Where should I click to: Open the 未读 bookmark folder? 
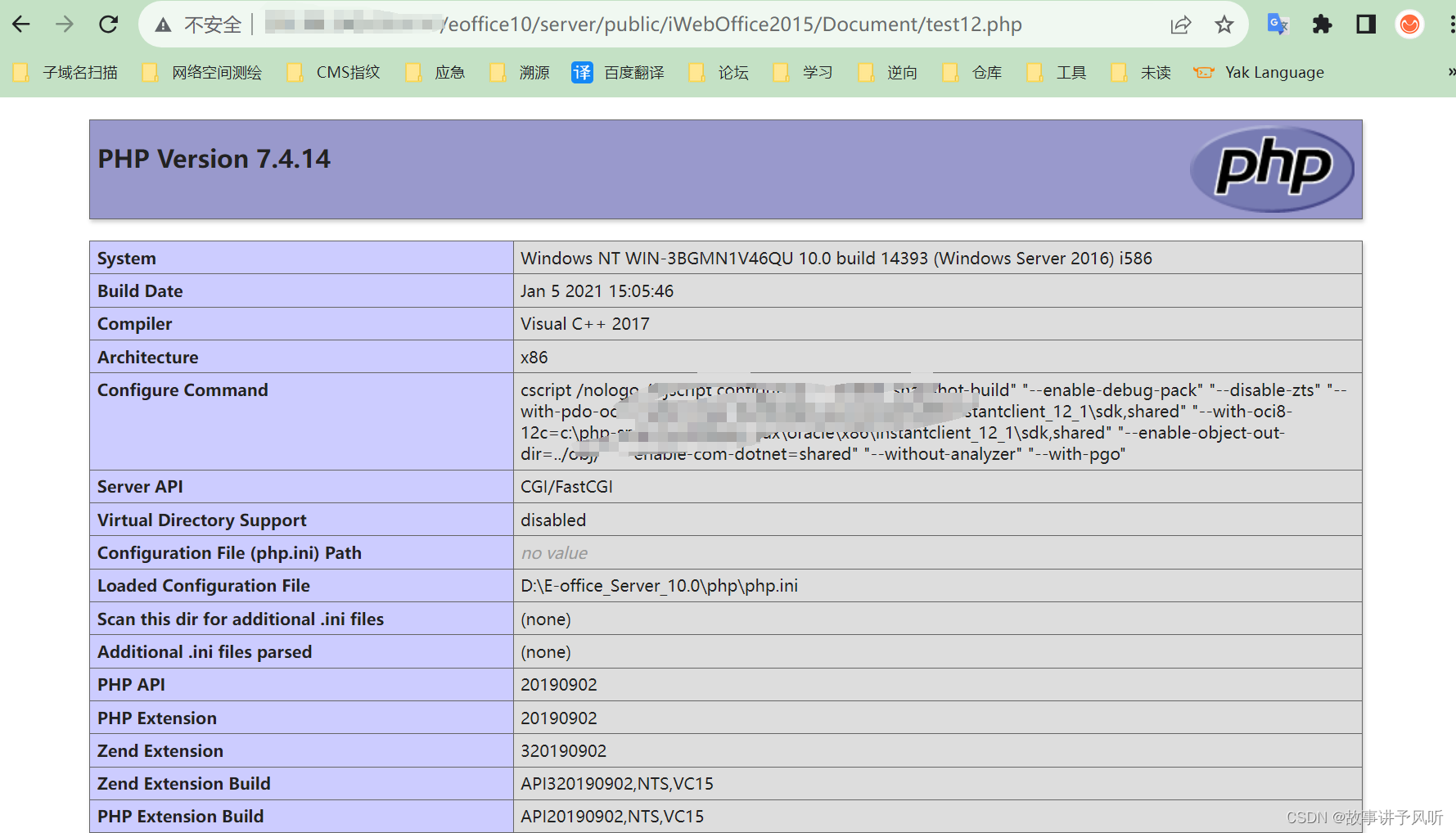pos(1142,73)
